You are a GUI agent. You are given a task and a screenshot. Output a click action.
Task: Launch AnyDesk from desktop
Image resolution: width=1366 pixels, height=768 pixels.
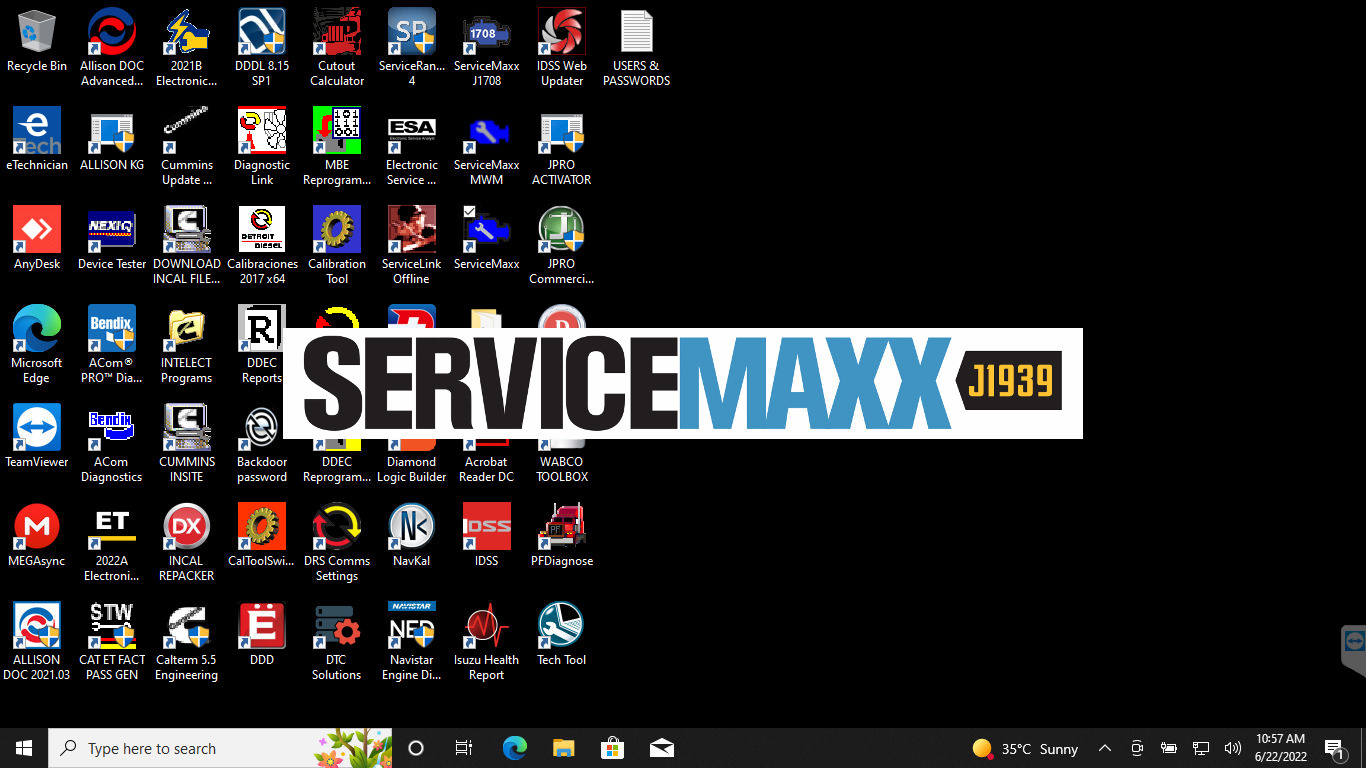click(x=37, y=239)
